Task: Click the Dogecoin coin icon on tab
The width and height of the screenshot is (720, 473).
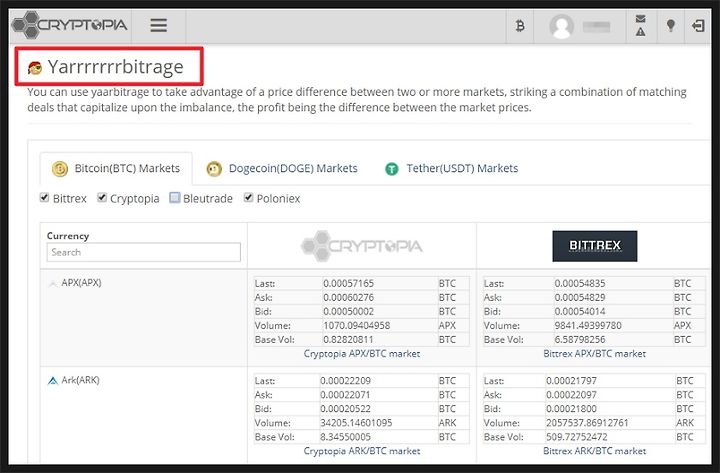Action: tap(214, 169)
